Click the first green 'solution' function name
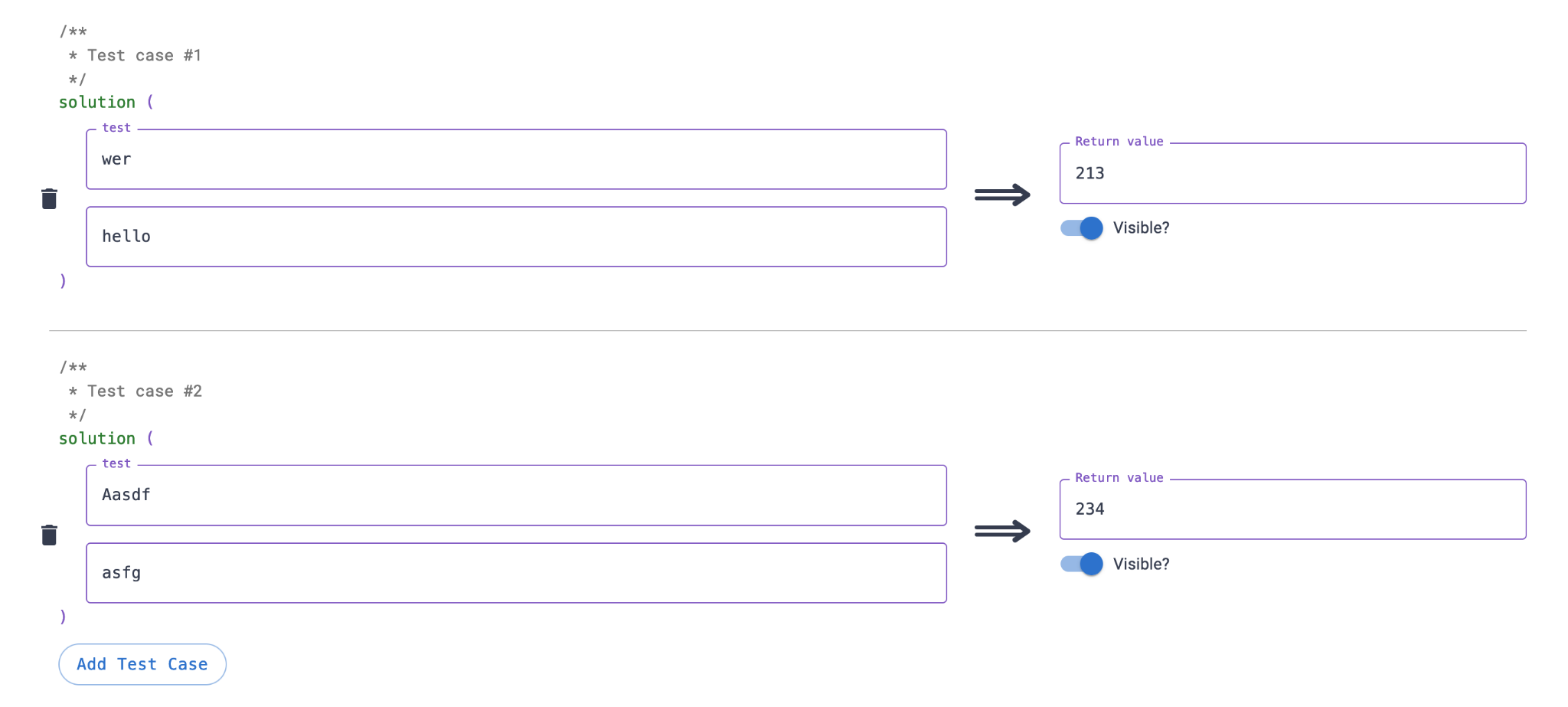 pos(97,102)
